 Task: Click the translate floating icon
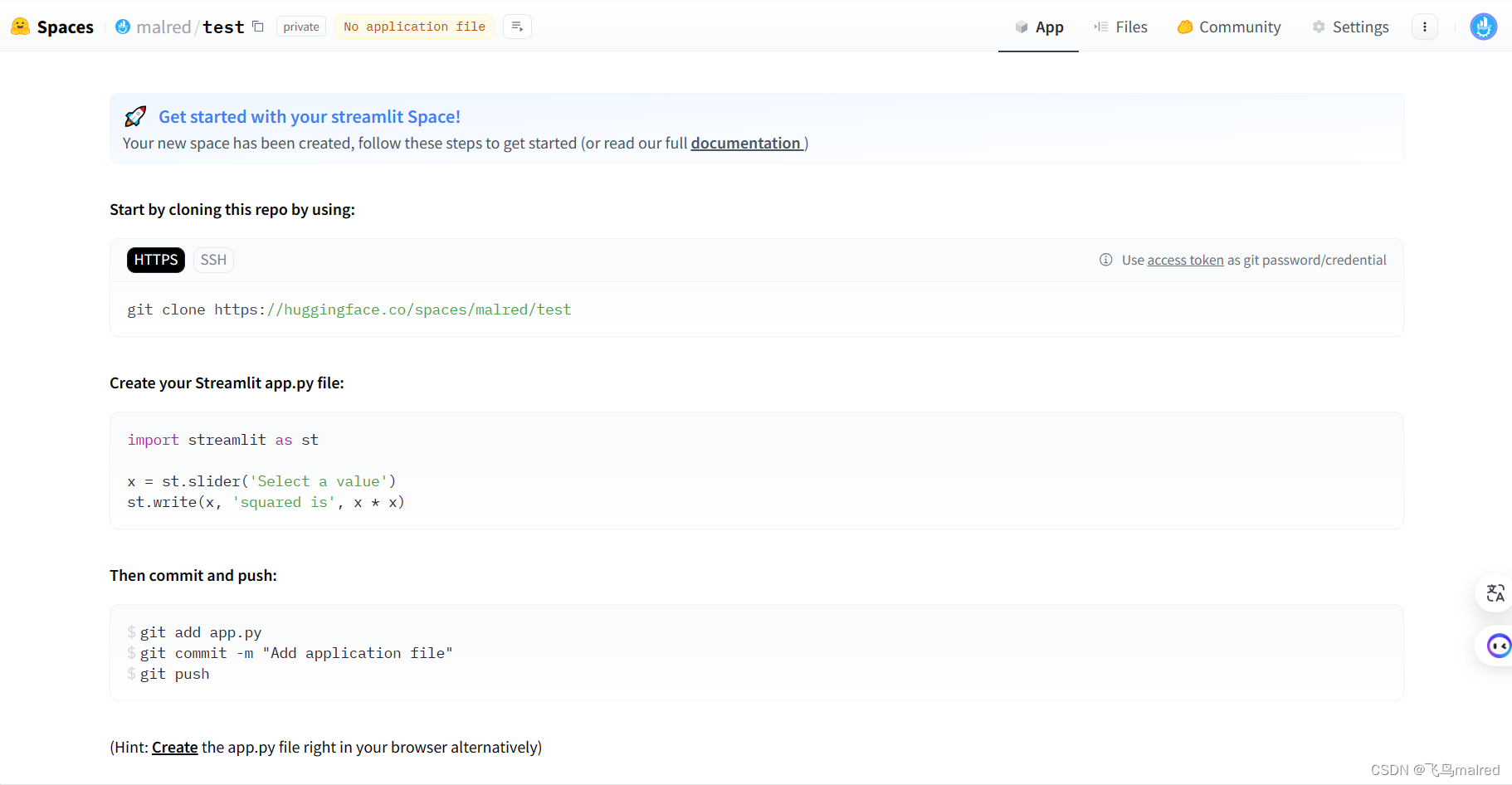tap(1495, 593)
